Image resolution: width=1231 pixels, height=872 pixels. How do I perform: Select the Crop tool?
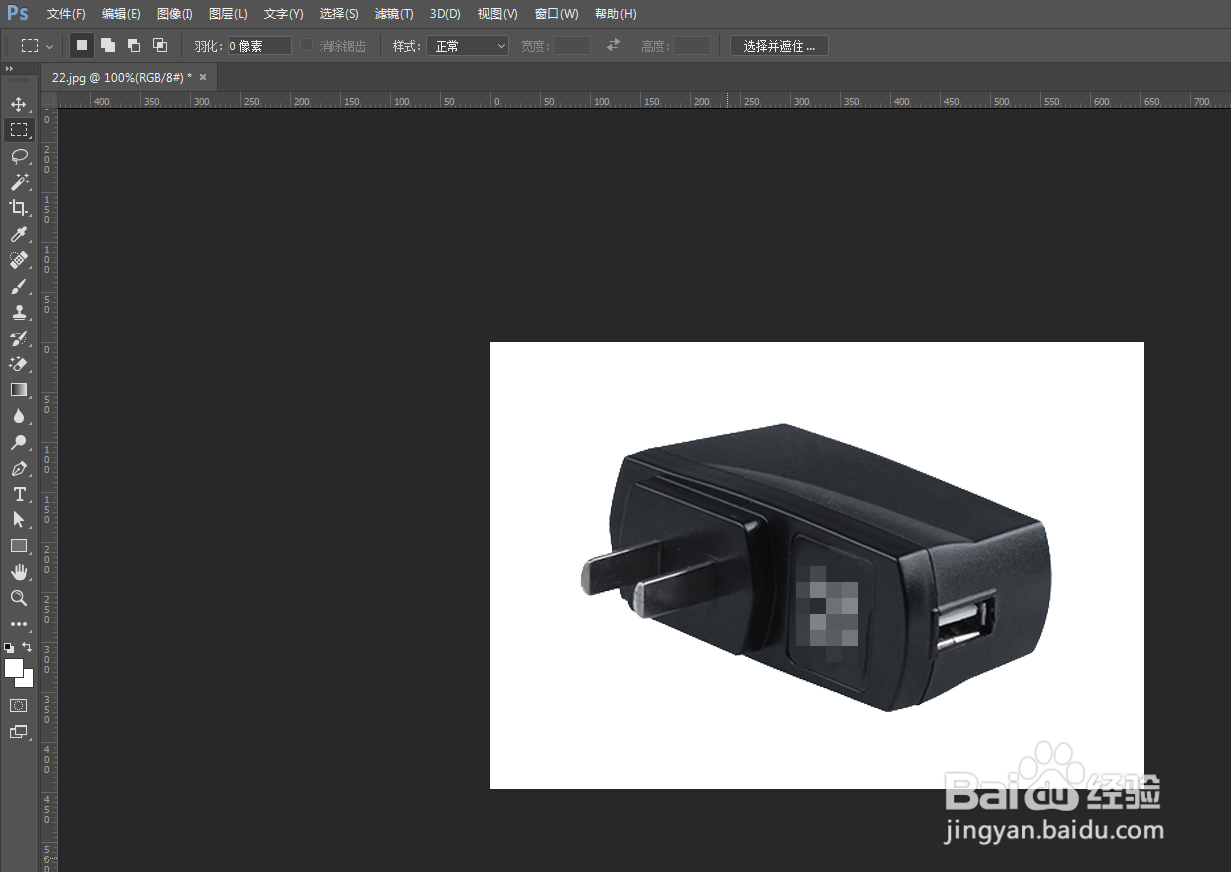coord(18,208)
